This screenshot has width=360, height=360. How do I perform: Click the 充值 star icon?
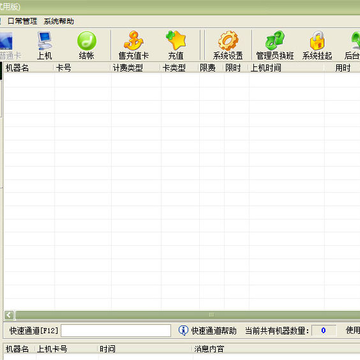[x=176, y=41]
